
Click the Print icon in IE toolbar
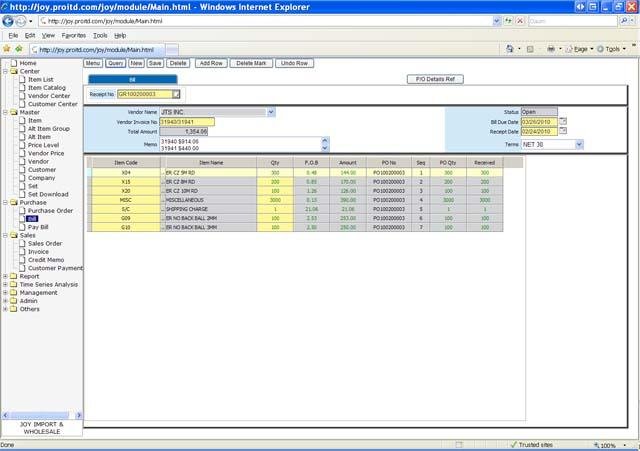pyautogui.click(x=551, y=49)
